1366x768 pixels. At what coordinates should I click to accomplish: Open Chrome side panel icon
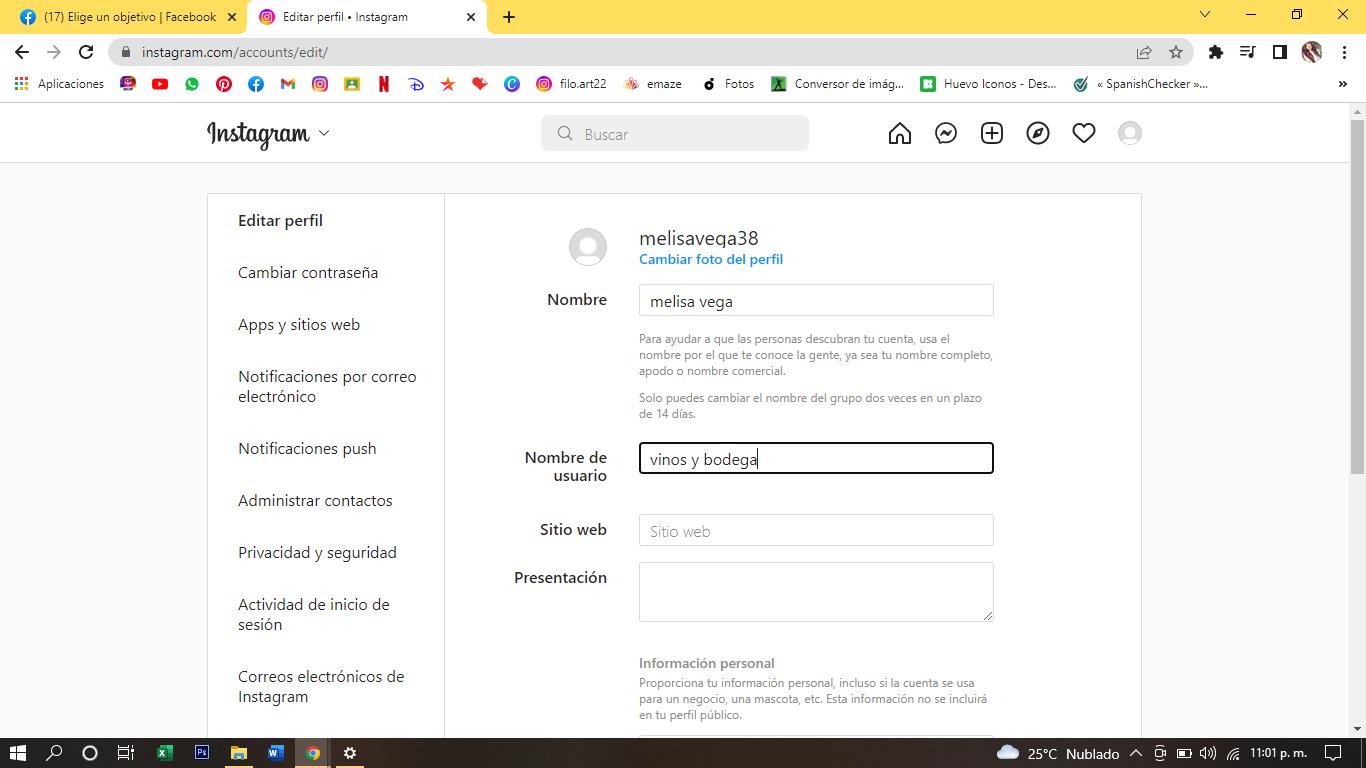coord(1280,52)
